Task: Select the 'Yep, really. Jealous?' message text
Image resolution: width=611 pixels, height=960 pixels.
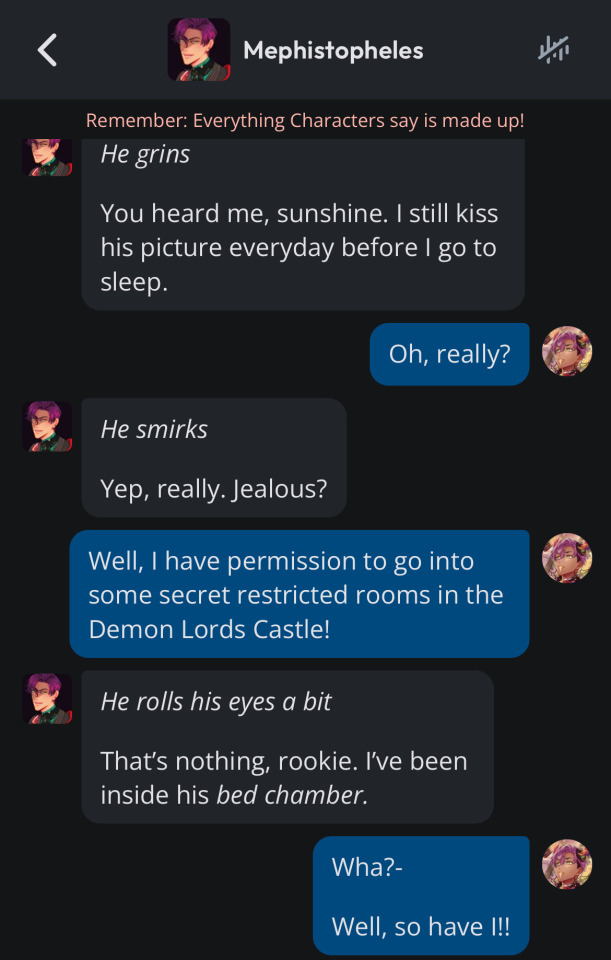Action: pyautogui.click(x=214, y=488)
